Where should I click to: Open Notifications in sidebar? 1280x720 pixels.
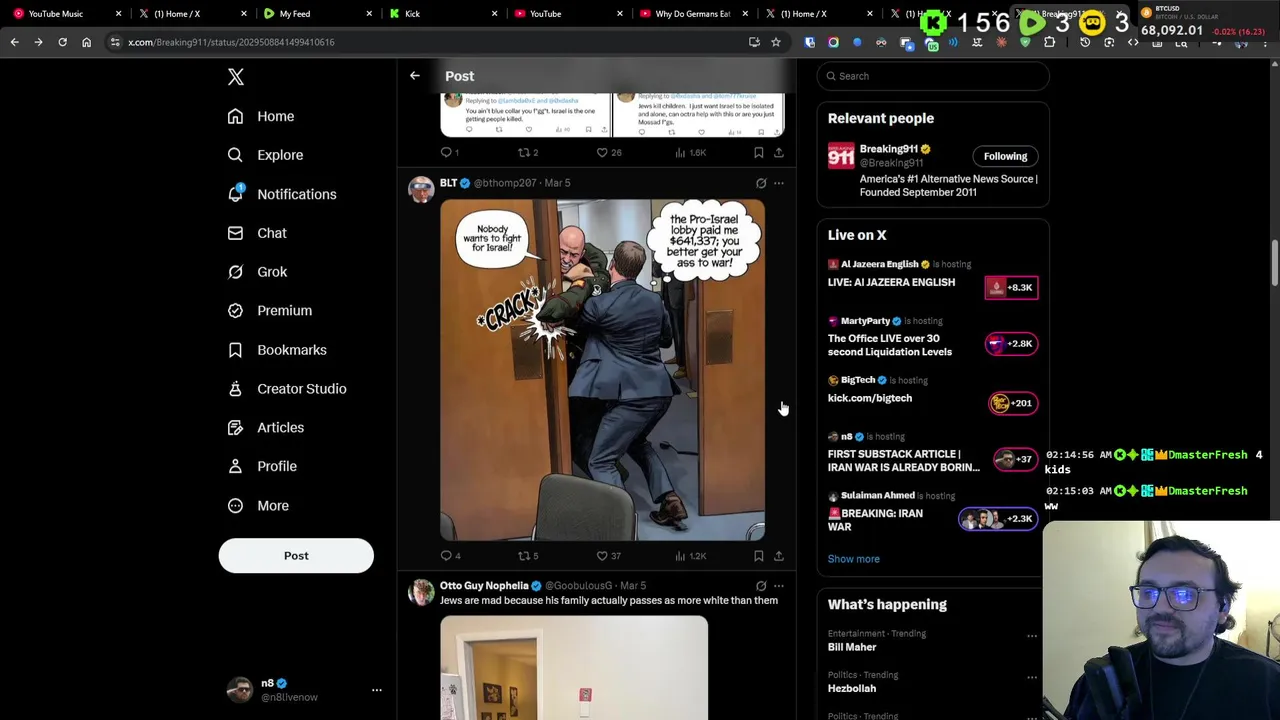click(282, 194)
